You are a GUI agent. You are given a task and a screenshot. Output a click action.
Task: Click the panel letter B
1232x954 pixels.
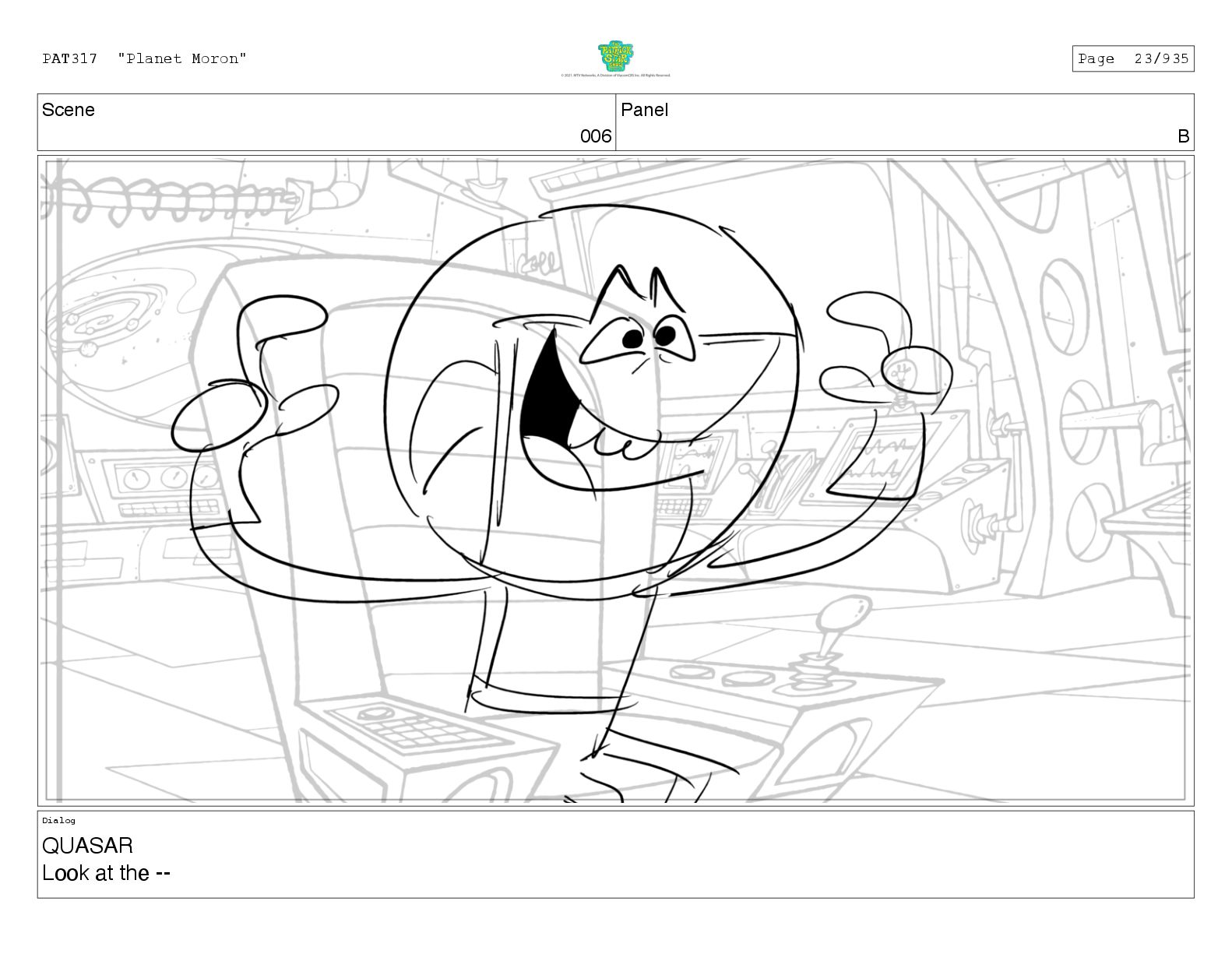1184,136
